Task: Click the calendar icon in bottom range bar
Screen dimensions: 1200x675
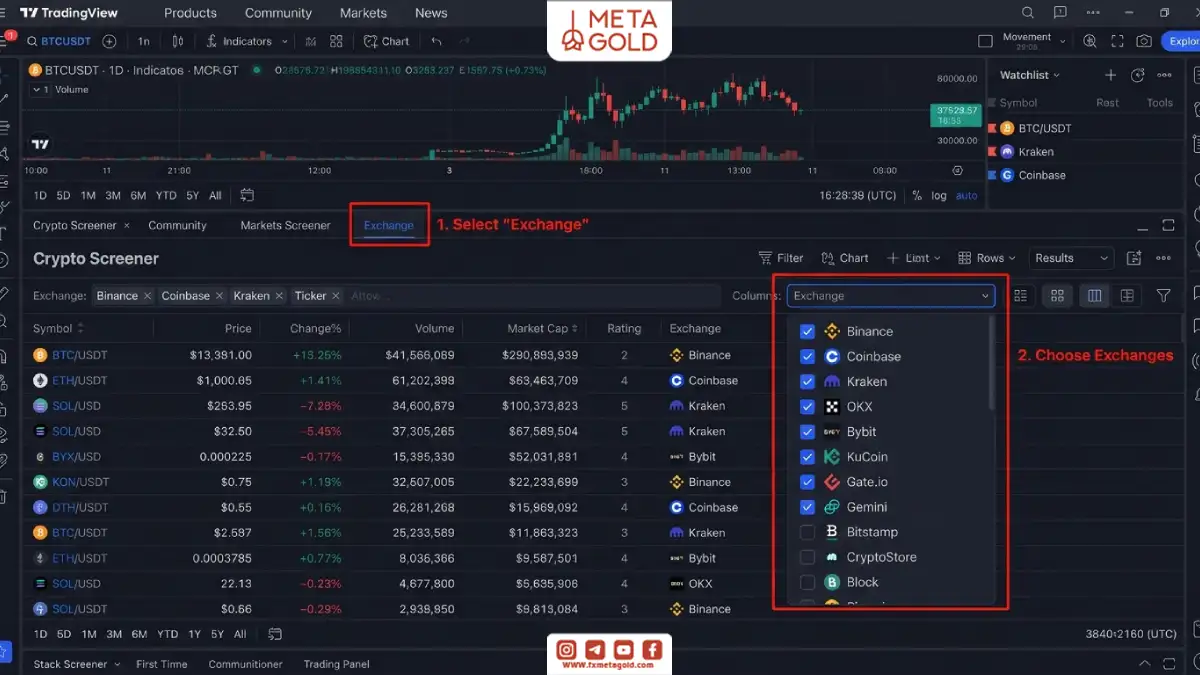Action: [x=275, y=634]
